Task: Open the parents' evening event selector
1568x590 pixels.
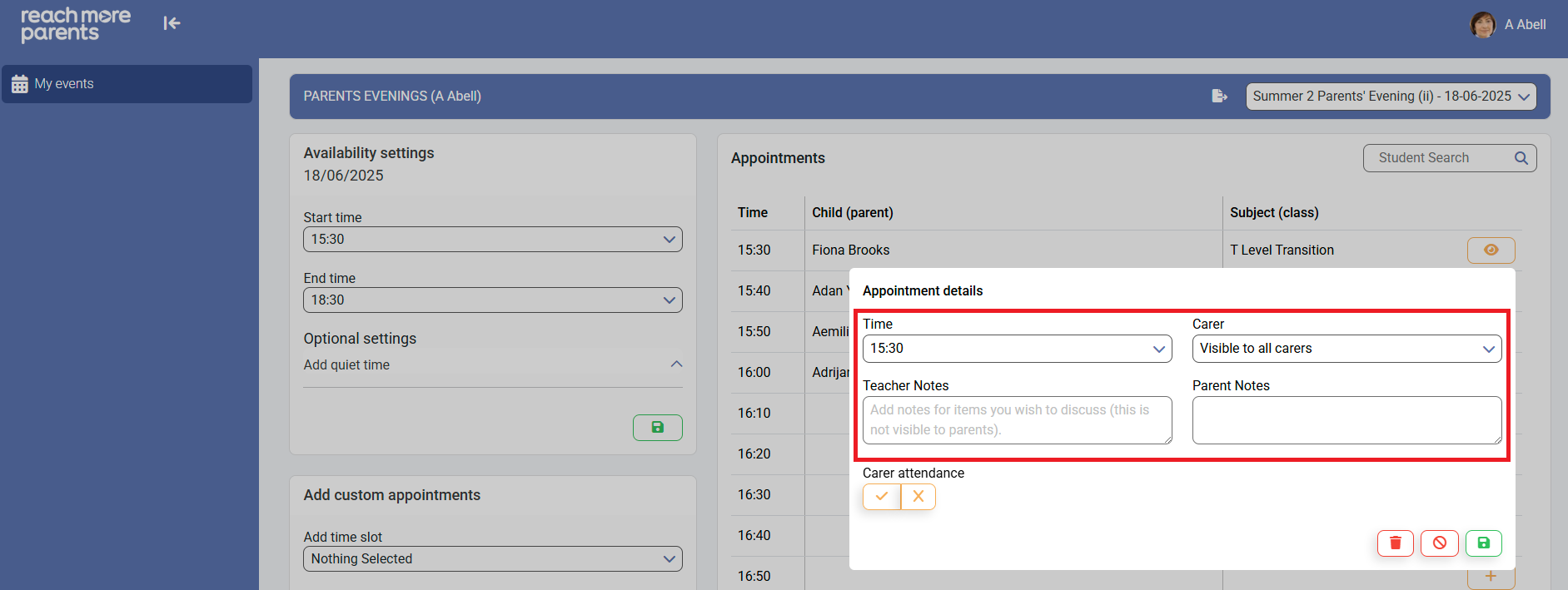Action: click(1391, 97)
